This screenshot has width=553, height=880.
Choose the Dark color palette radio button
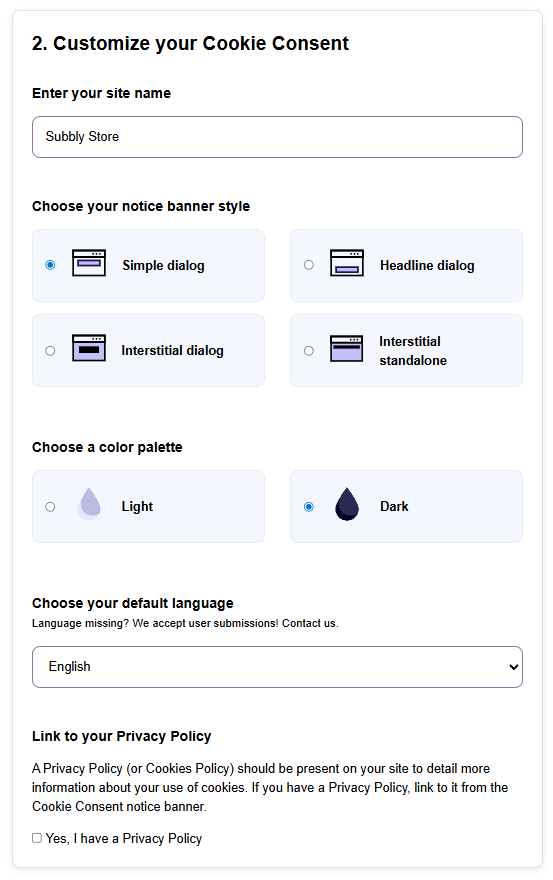click(x=309, y=507)
